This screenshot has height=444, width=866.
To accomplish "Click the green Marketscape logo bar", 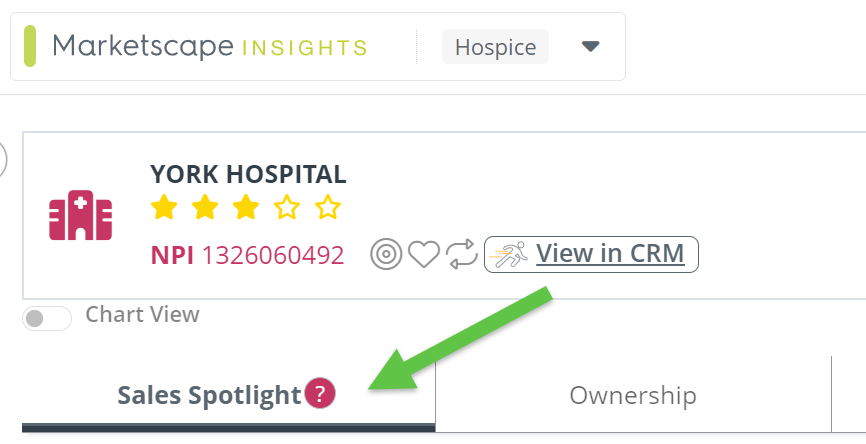I will point(30,46).
